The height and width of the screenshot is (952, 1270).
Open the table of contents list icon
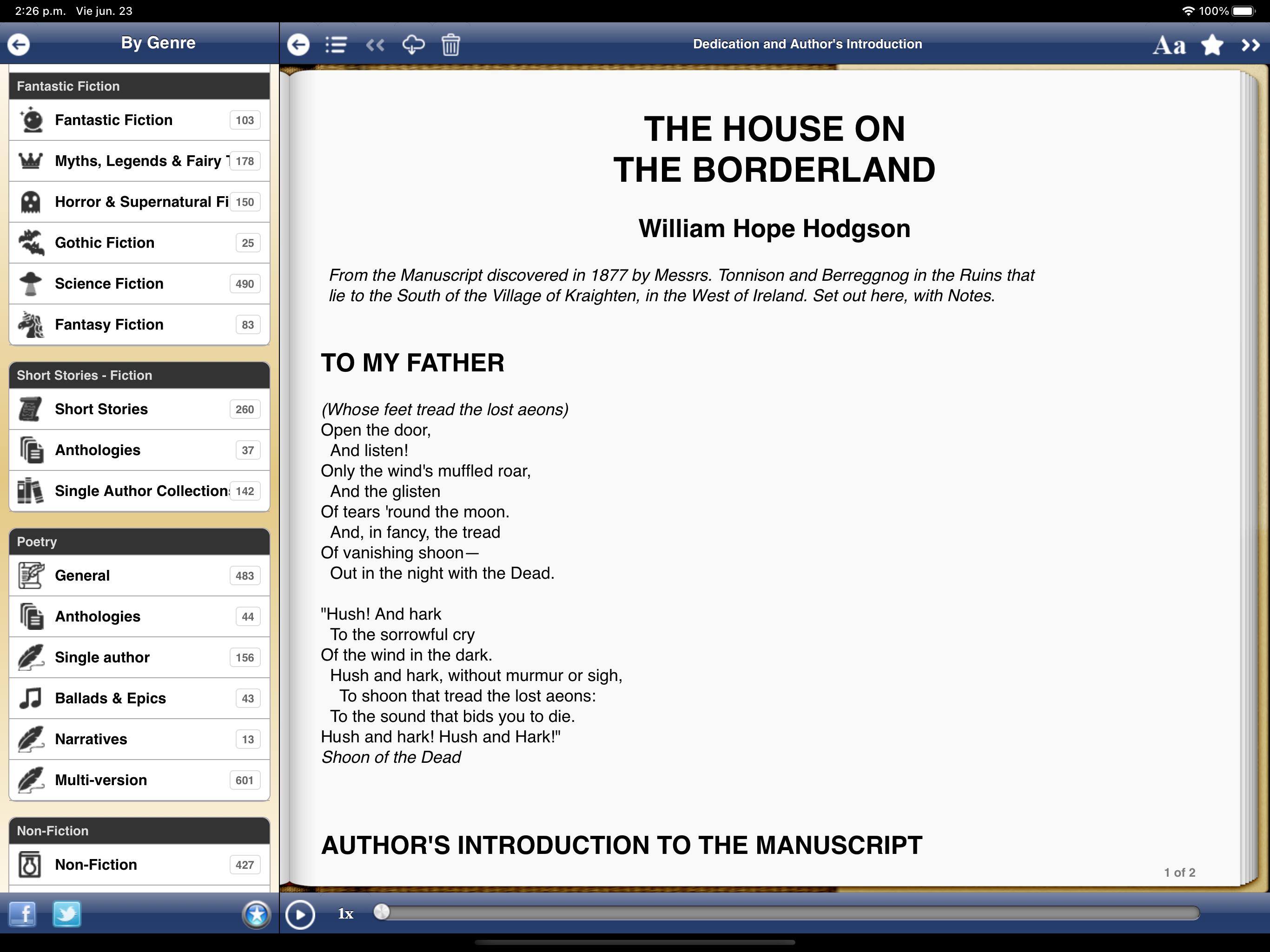point(336,44)
